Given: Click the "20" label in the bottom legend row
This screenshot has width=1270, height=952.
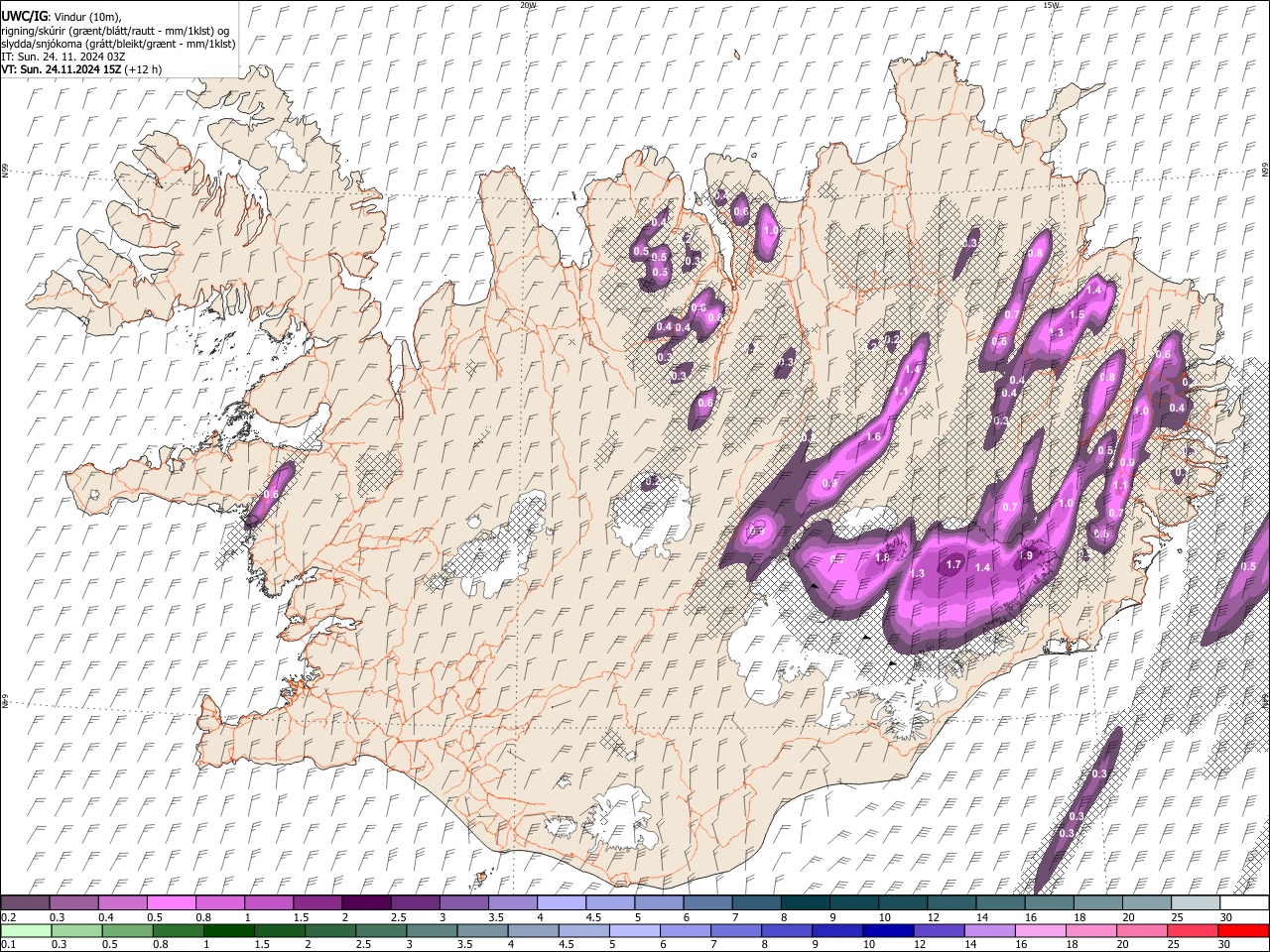Looking at the screenshot, I should pos(1122,944).
